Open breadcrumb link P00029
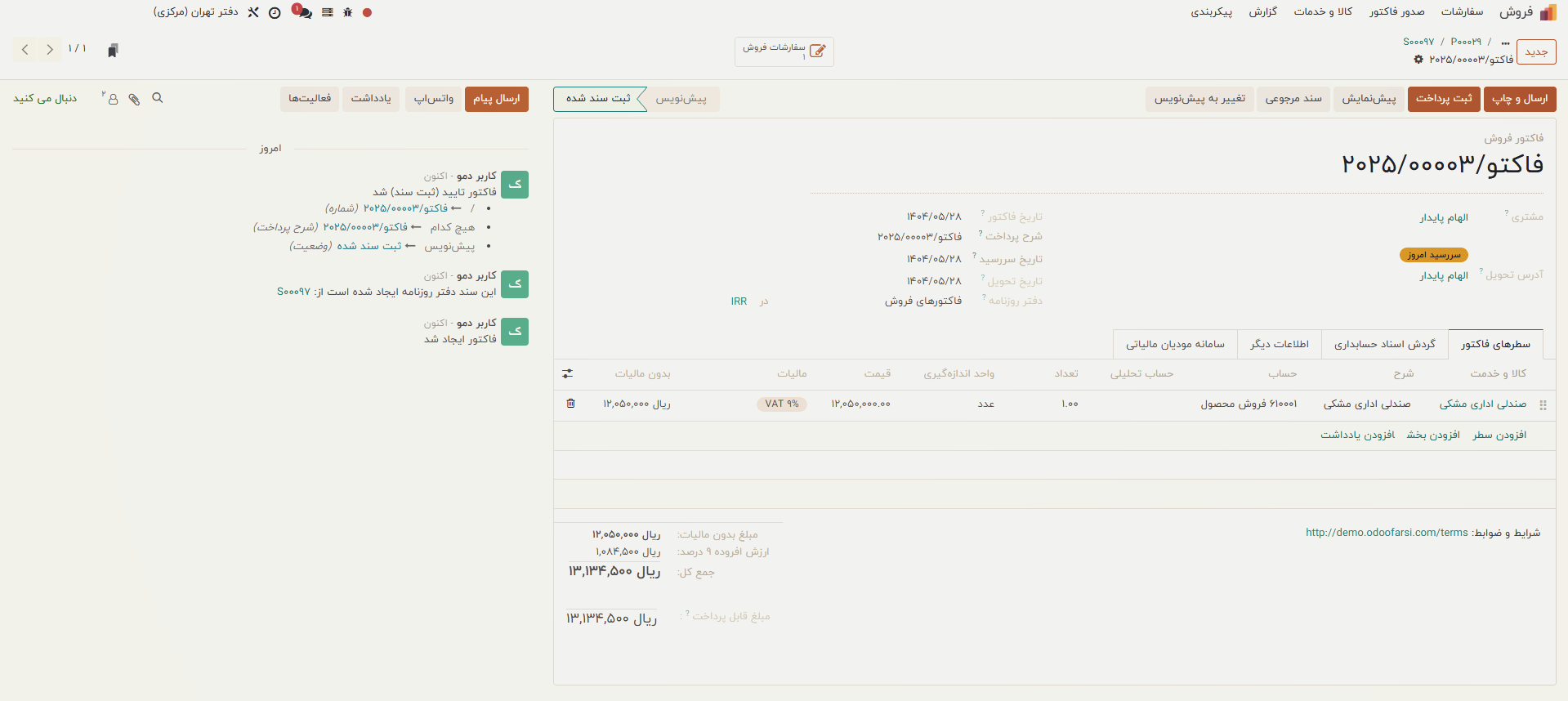 [1466, 42]
